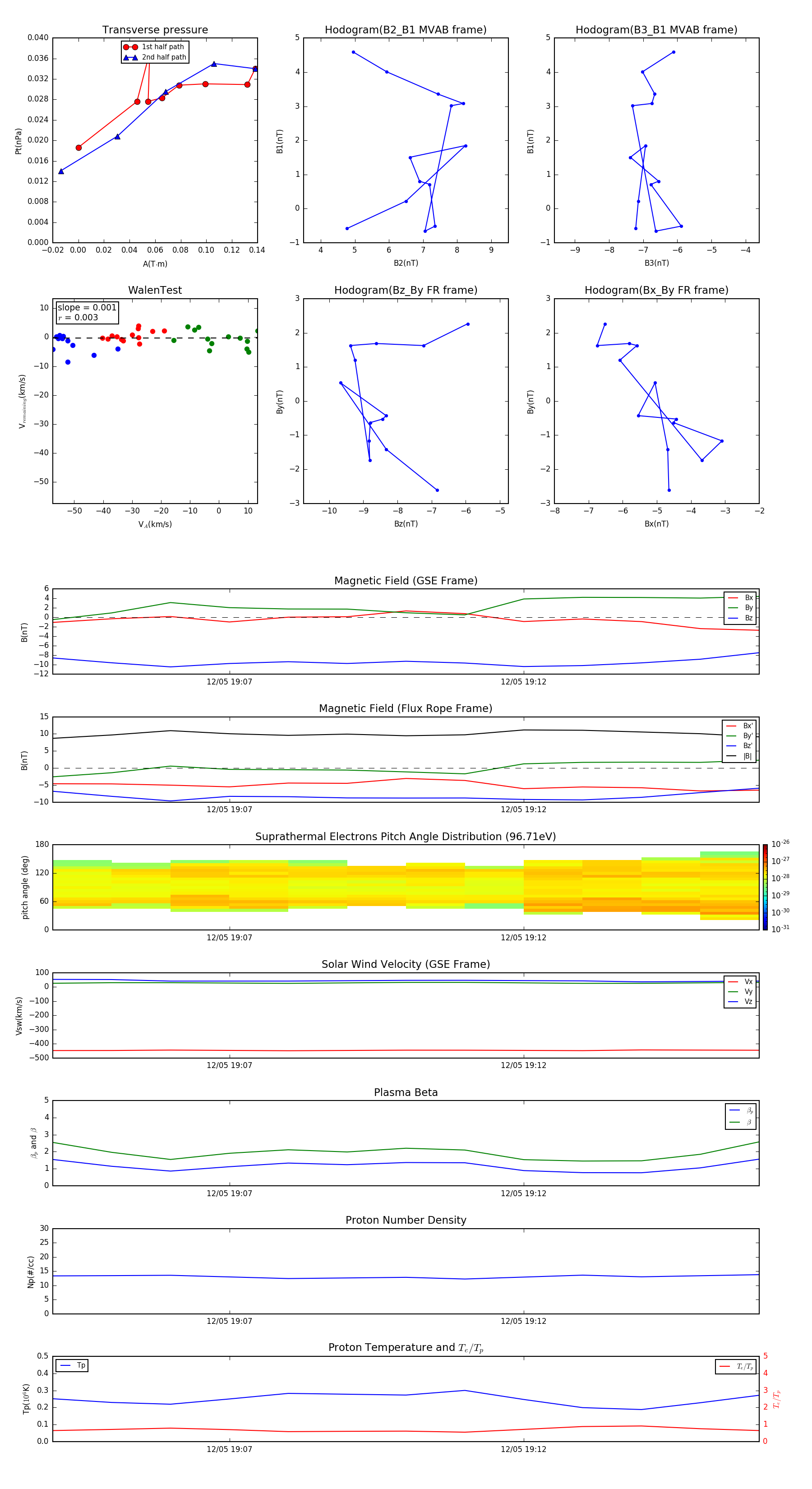Click the "Np(#/cc)" axis label
Viewport: 812px width, 1489px height.
(x=31, y=1272)
